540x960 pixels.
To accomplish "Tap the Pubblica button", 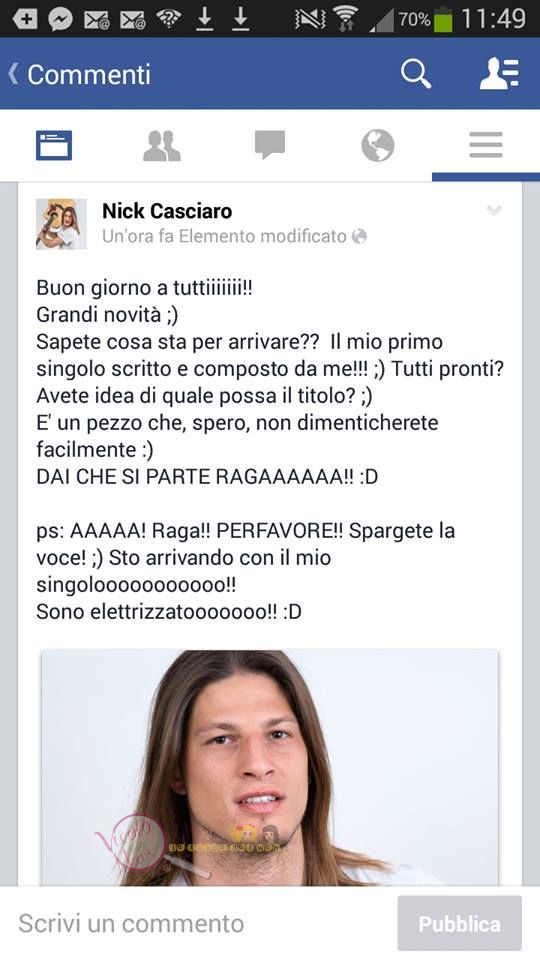I will (x=460, y=923).
